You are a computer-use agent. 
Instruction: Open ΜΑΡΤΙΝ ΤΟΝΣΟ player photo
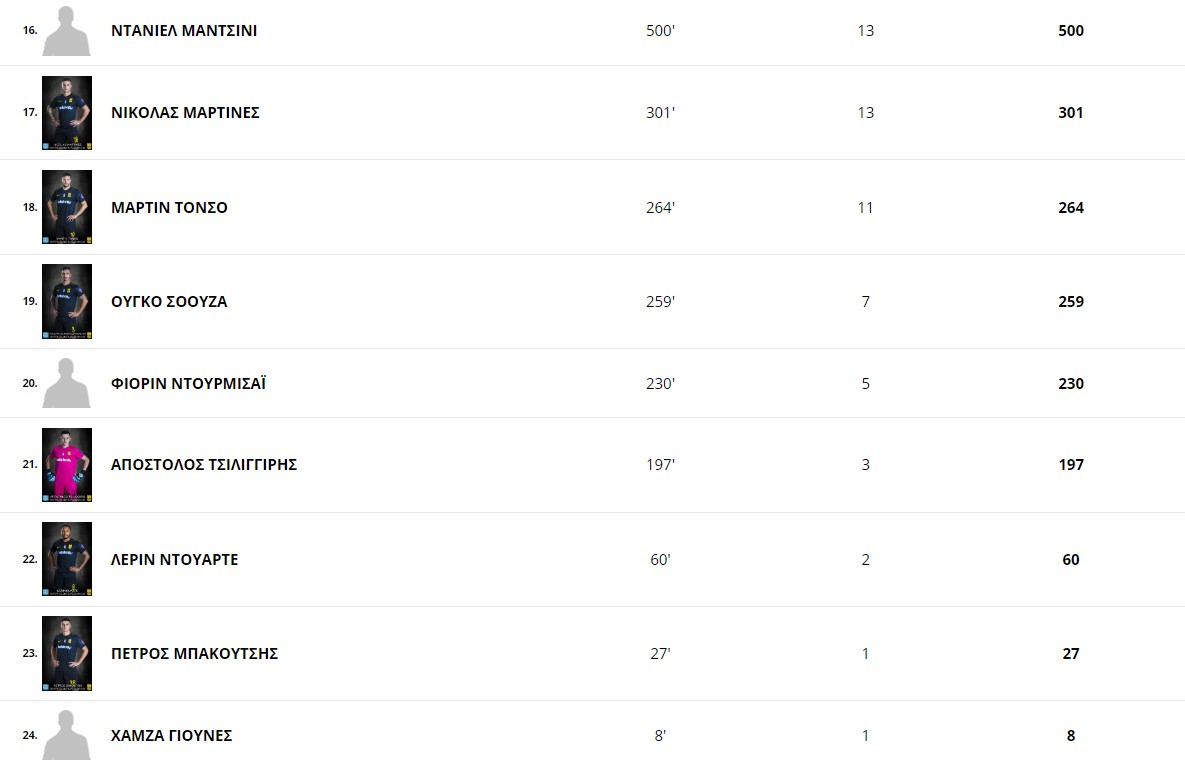pos(67,207)
